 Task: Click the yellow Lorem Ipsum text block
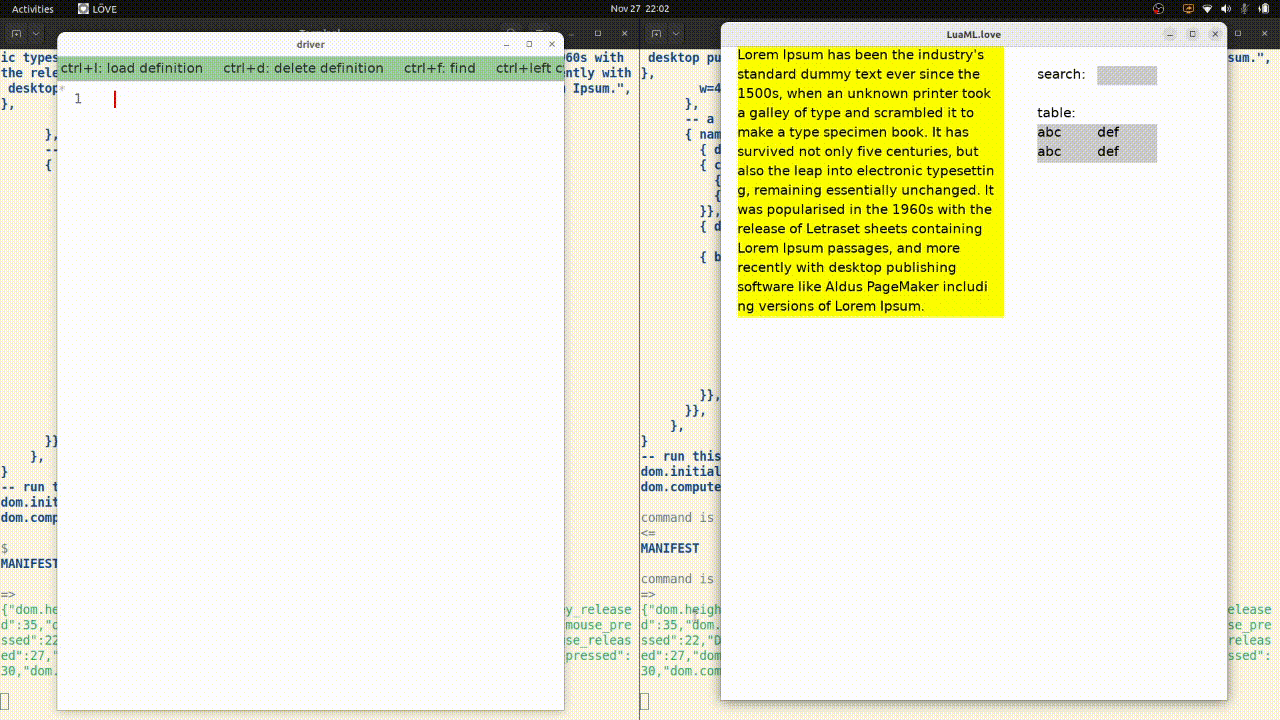point(869,181)
